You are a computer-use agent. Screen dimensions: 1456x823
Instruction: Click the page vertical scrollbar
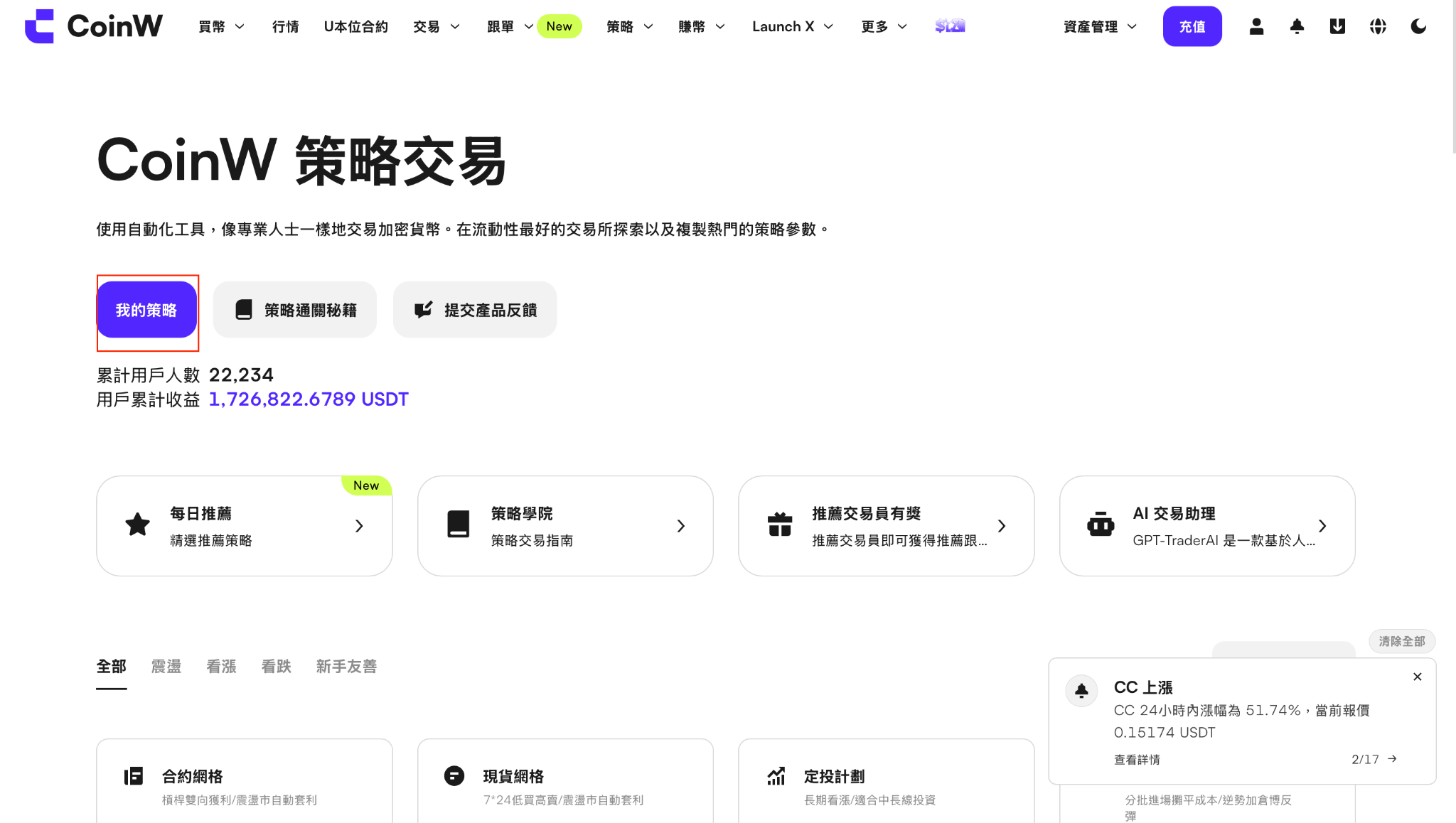coord(1452,77)
